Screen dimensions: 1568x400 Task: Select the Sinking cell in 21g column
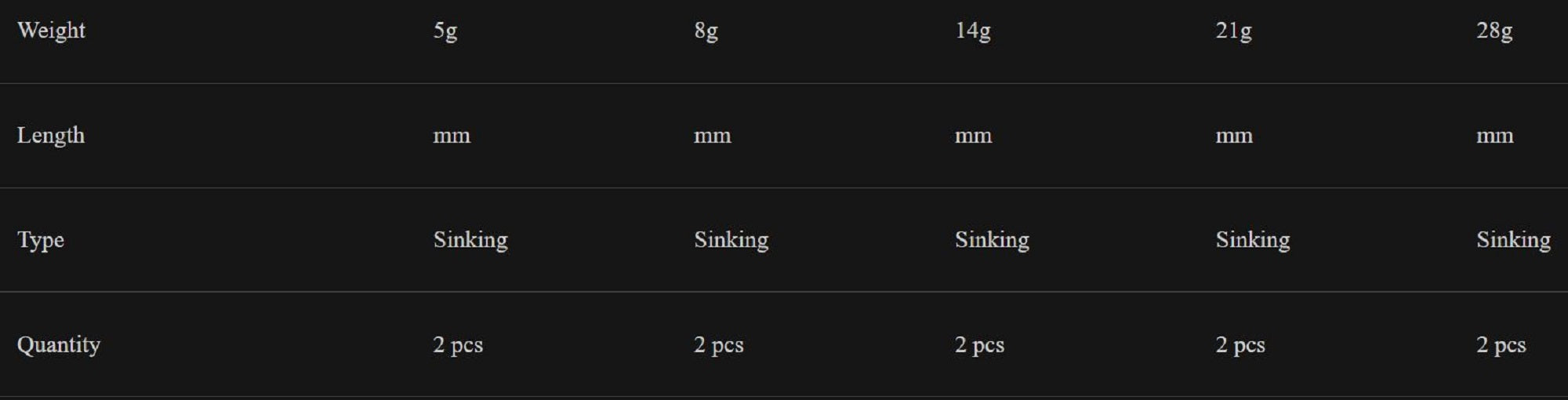click(x=1252, y=239)
